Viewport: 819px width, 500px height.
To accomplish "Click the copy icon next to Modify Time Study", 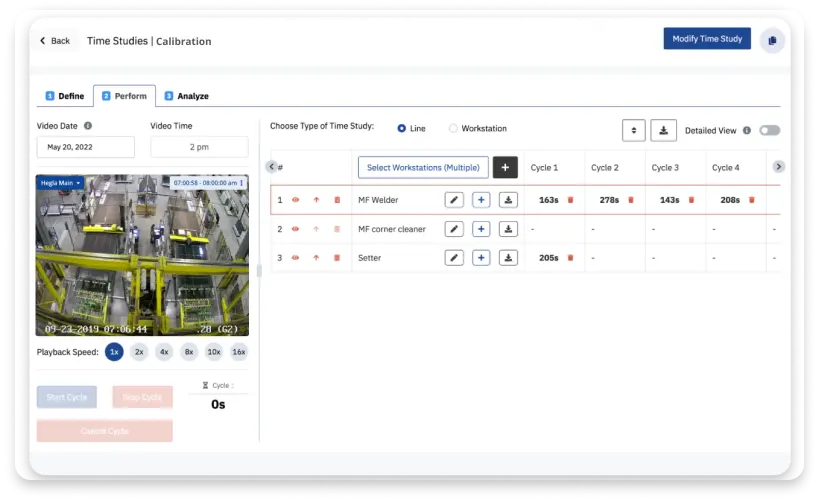I will pyautogui.click(x=771, y=40).
